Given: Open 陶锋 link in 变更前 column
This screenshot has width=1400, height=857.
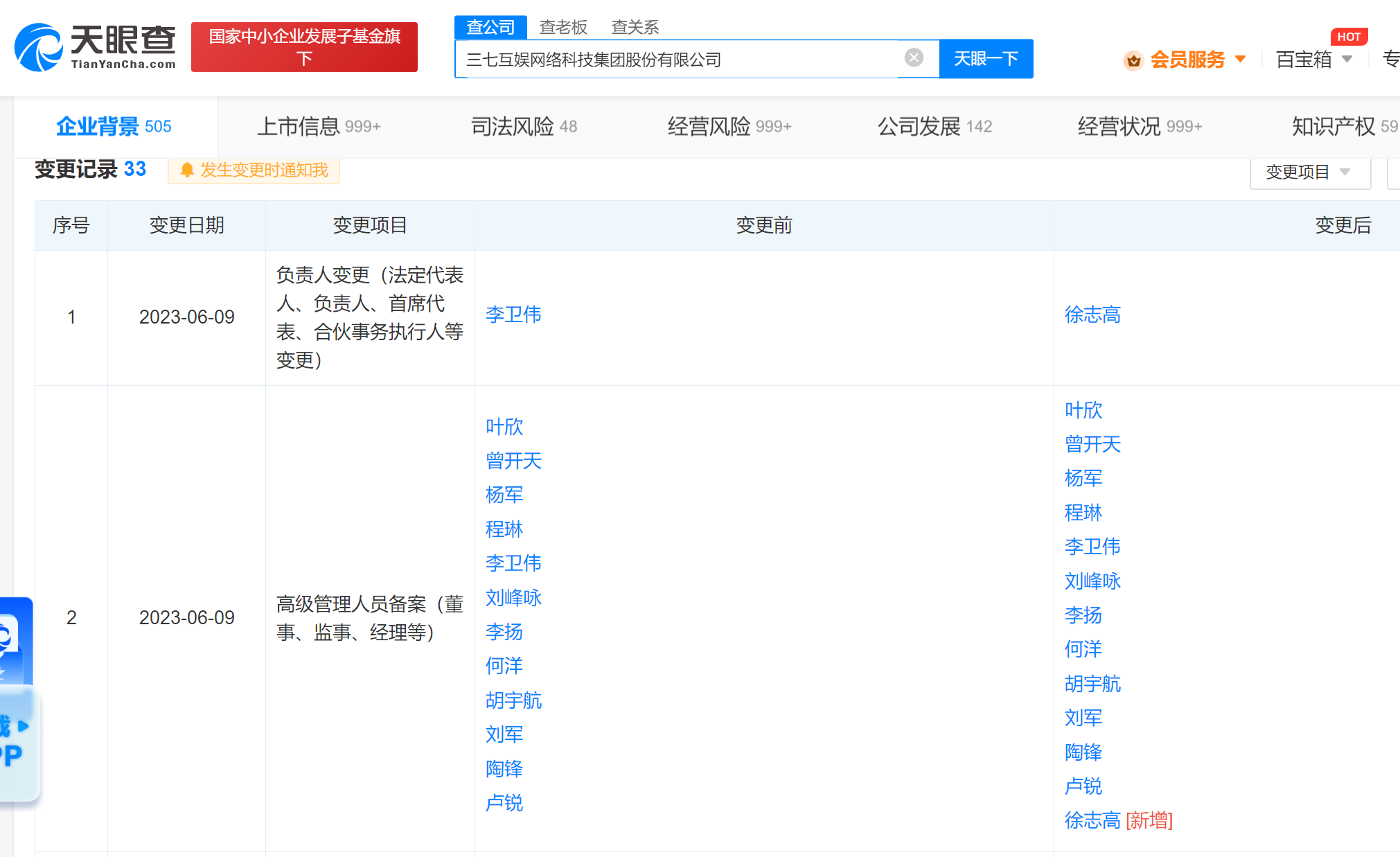Looking at the screenshot, I should [504, 769].
